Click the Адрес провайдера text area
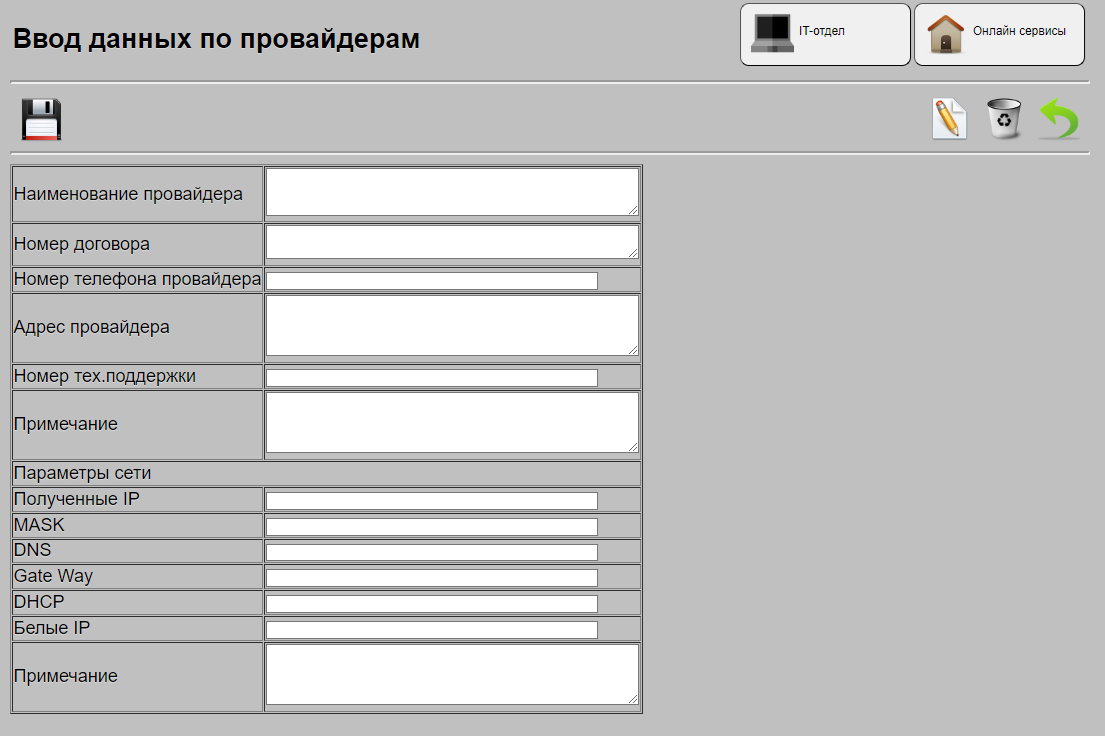1105x736 pixels. [450, 325]
